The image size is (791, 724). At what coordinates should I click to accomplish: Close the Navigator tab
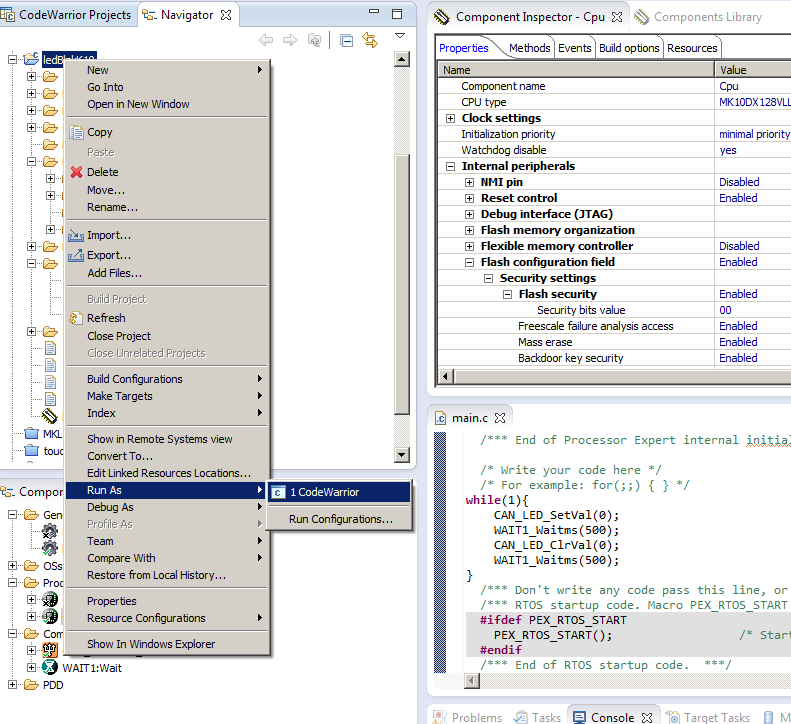coord(227,15)
